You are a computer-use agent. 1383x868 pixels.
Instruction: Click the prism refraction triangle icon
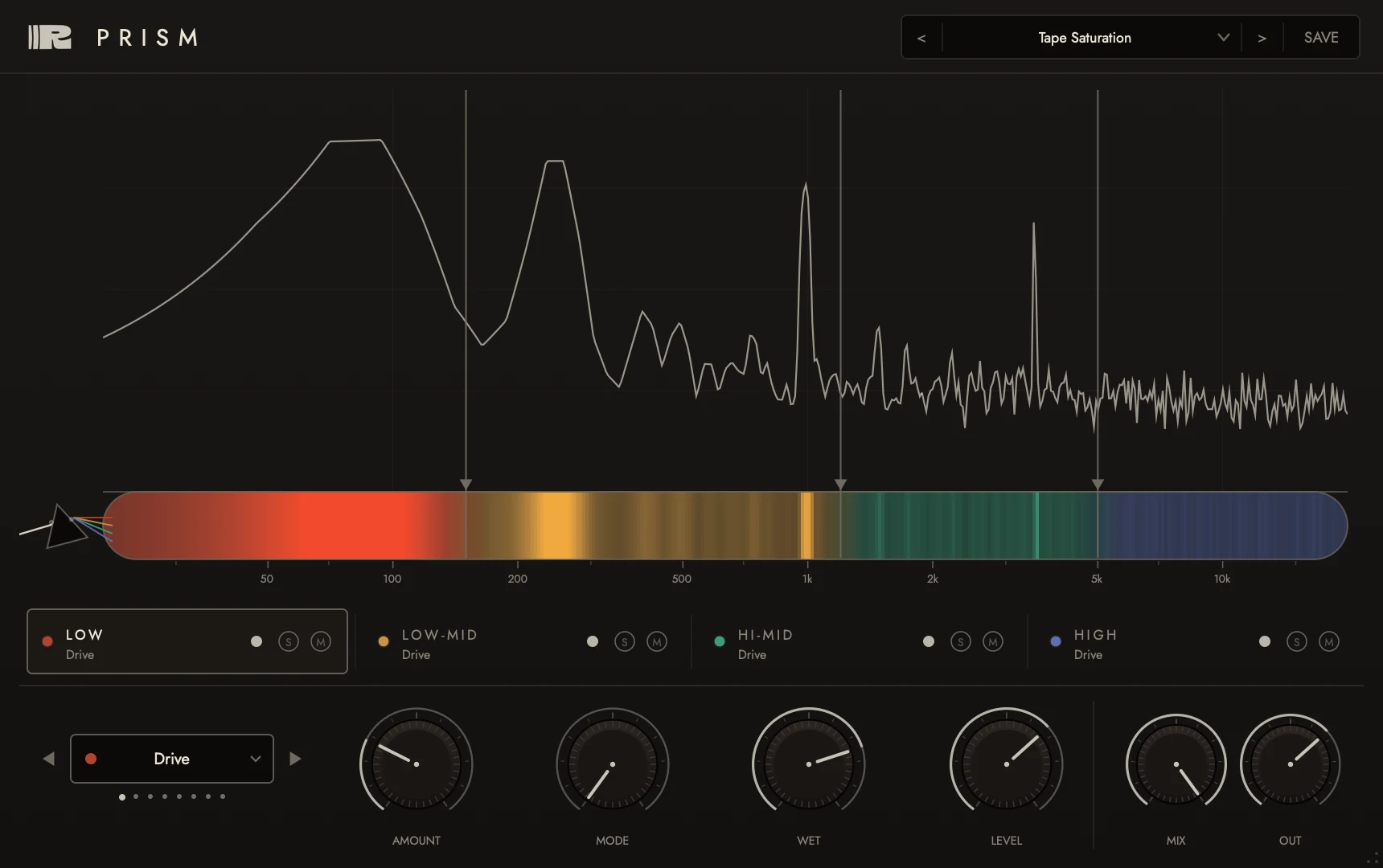click(67, 526)
